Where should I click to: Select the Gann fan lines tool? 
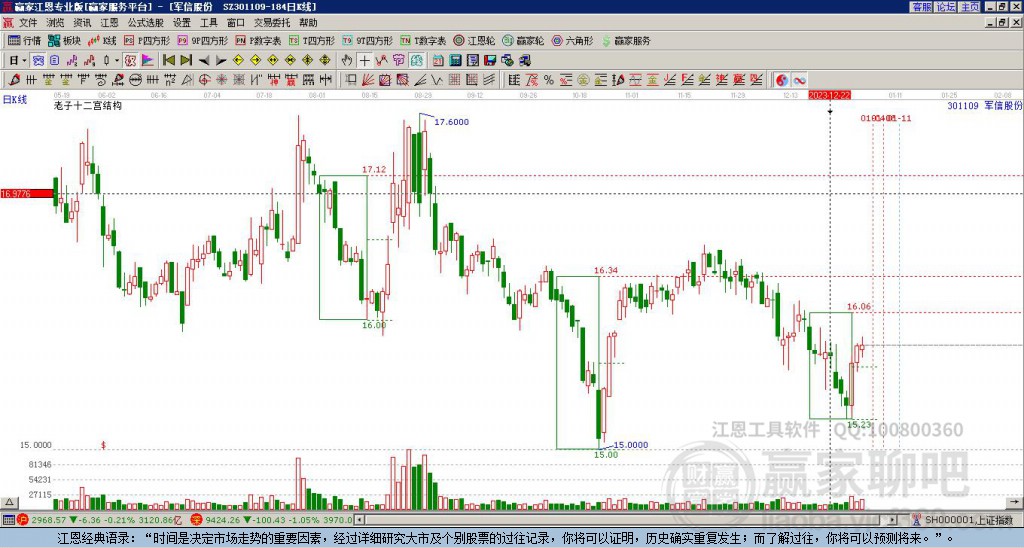click(367, 80)
